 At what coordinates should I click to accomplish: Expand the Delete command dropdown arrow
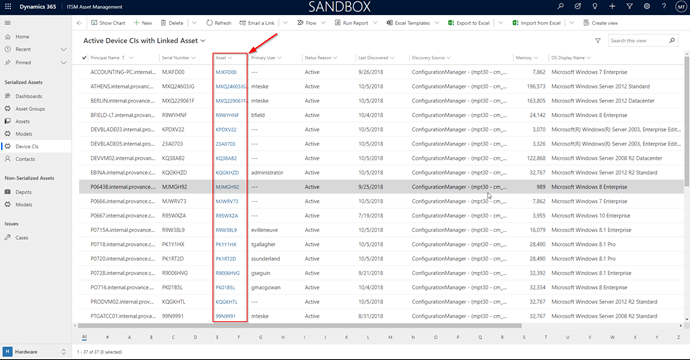click(194, 23)
